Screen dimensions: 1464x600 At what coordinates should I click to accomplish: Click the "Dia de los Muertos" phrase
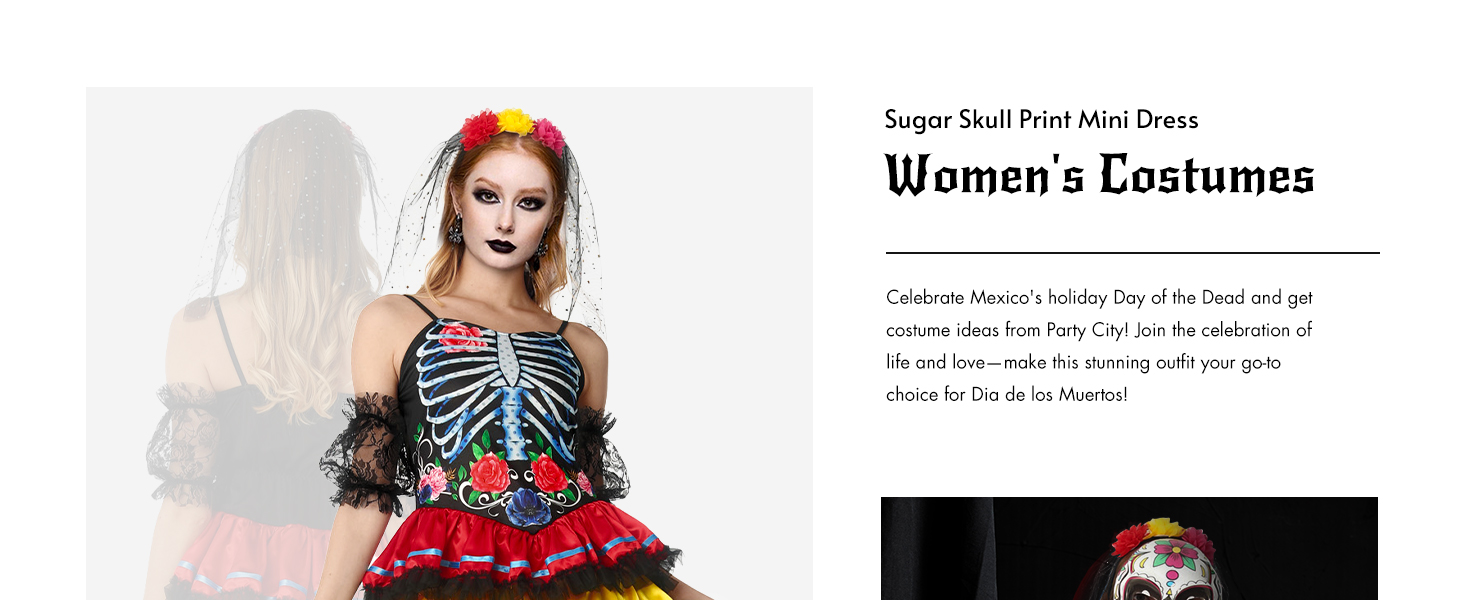1048,394
